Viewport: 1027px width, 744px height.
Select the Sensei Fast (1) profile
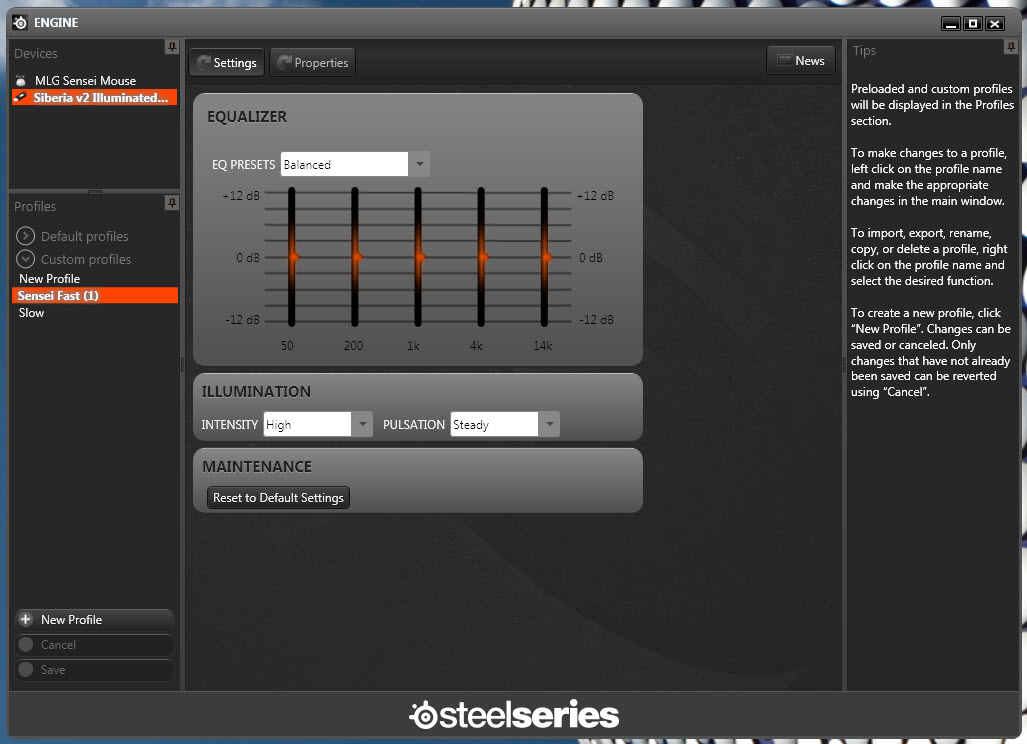click(95, 295)
